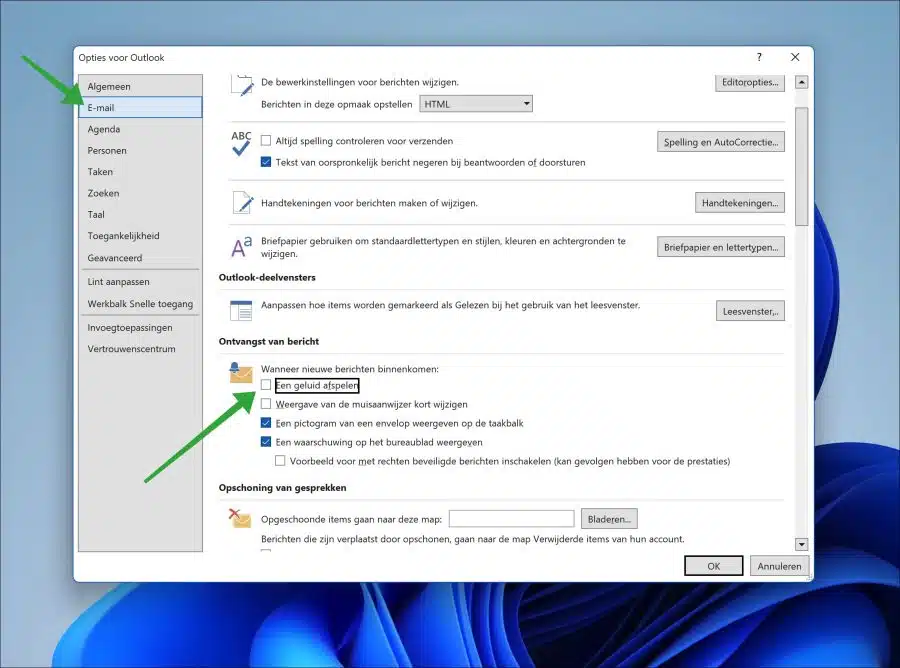
Task: Close the Opties voor Outlook dialog
Action: (795, 57)
